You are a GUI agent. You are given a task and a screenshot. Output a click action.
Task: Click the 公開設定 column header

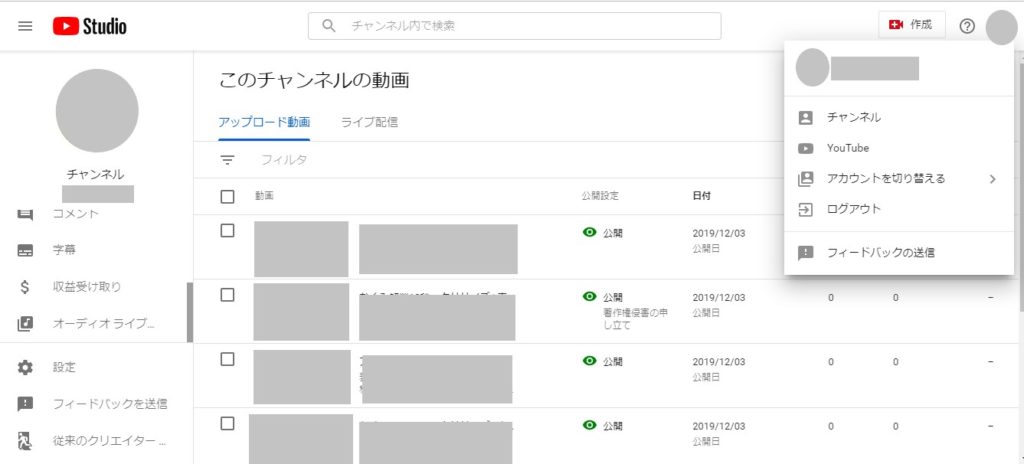600,196
